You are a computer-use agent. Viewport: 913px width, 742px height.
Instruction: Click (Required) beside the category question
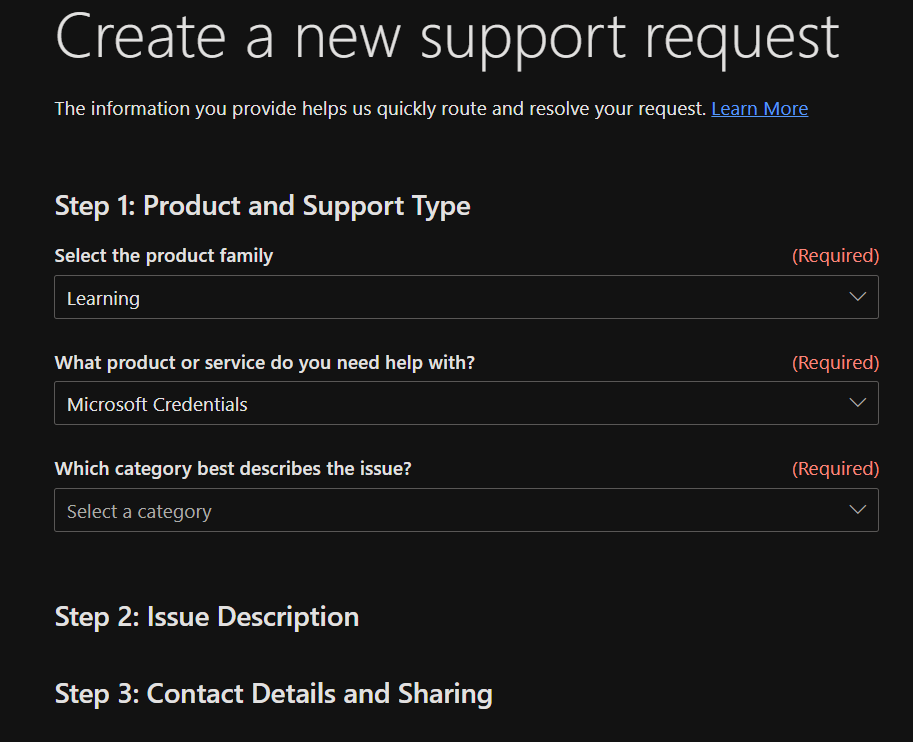836,469
